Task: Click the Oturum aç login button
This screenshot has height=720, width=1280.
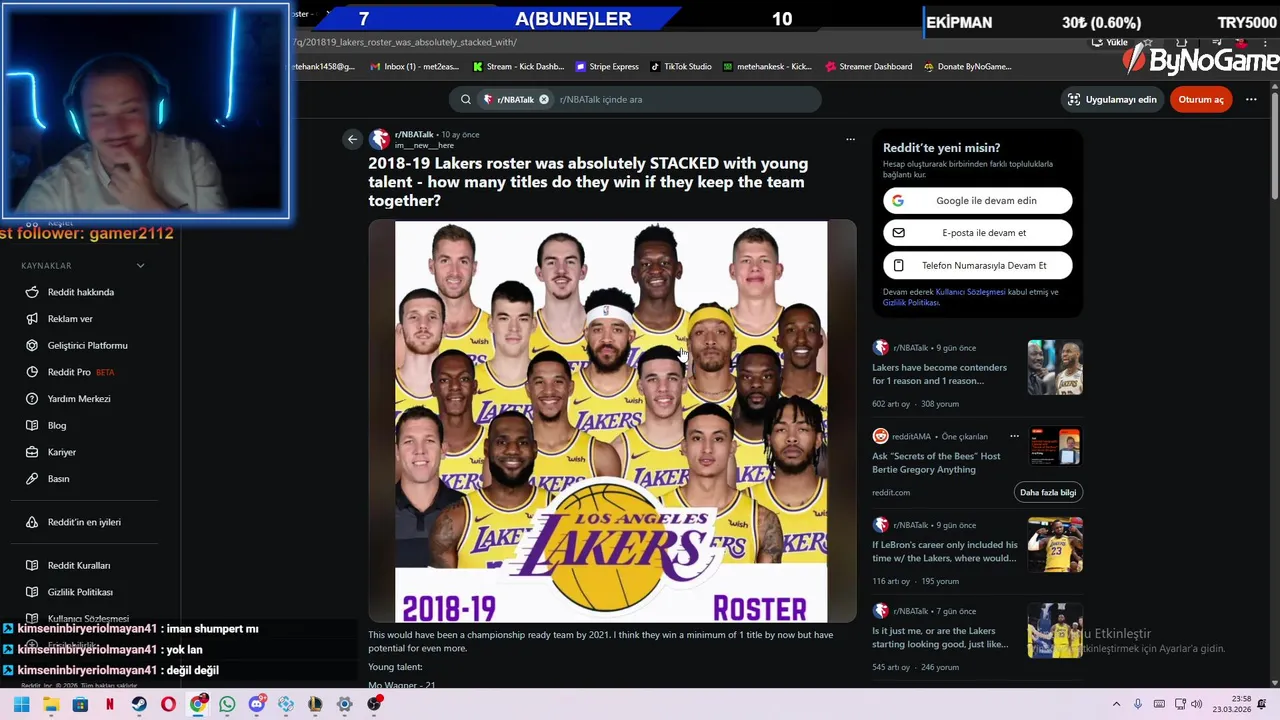Action: 1201,99
